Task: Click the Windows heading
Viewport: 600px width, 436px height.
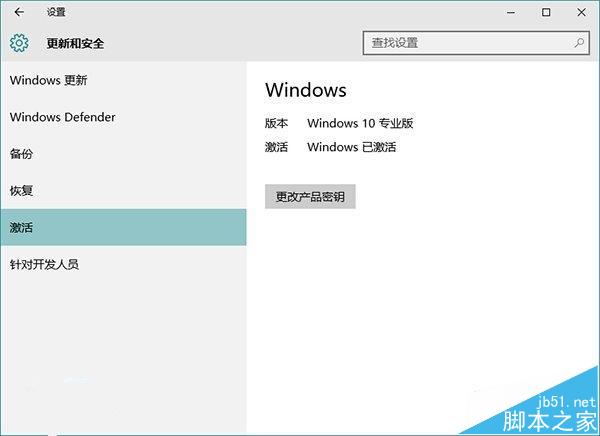Action: click(306, 90)
